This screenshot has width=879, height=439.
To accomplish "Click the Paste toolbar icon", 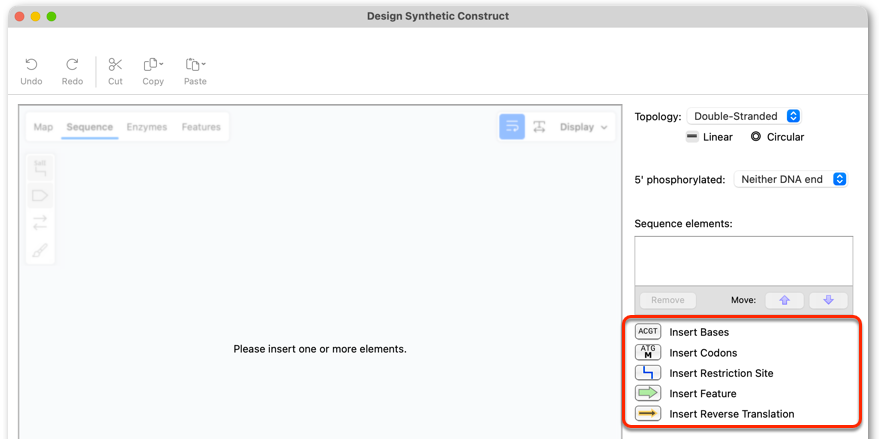I will tap(193, 64).
